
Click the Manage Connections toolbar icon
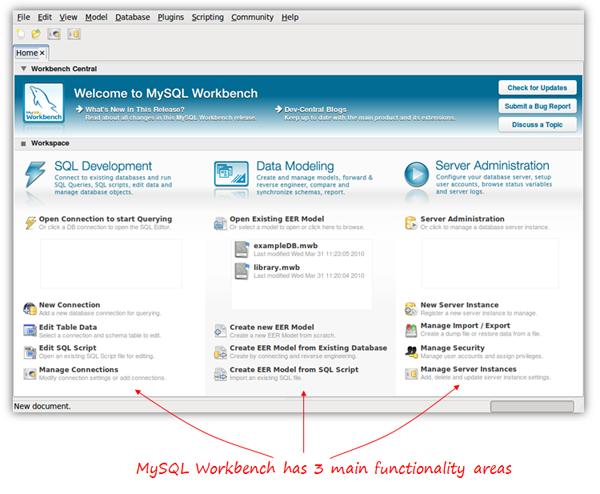(x=54, y=34)
